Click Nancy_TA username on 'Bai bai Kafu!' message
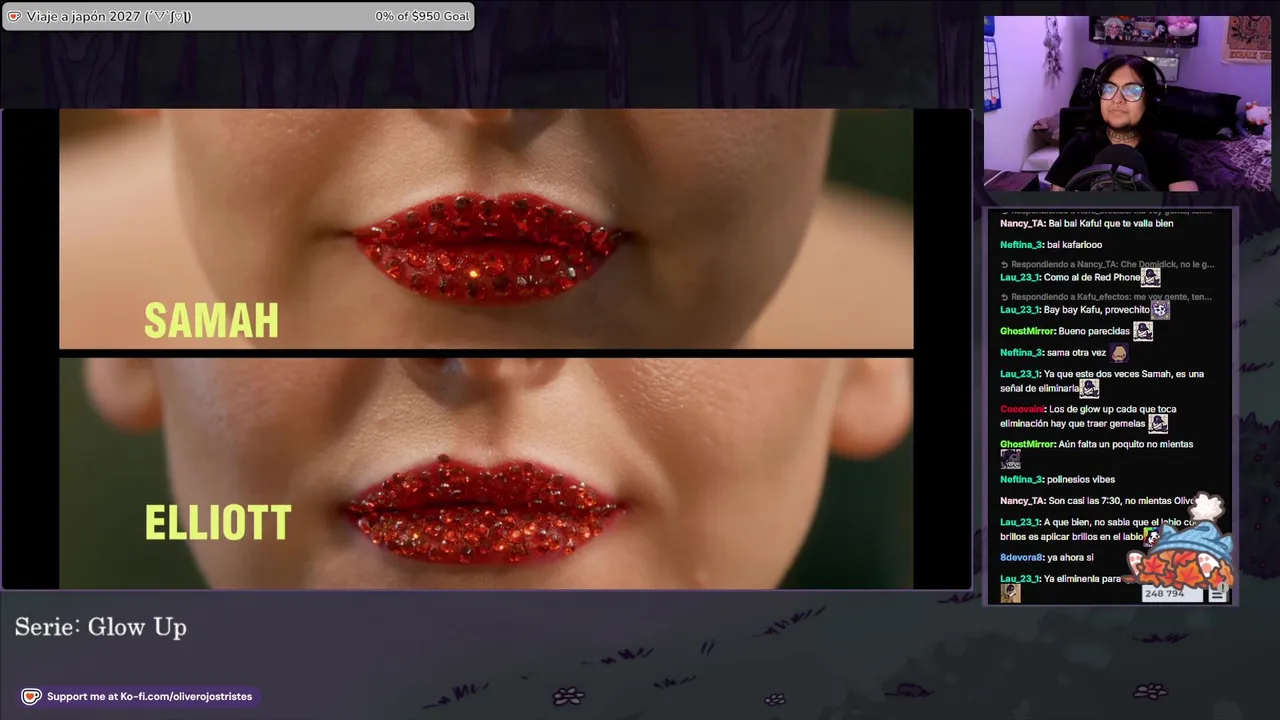Viewport: 1280px width, 720px height. (x=1022, y=223)
